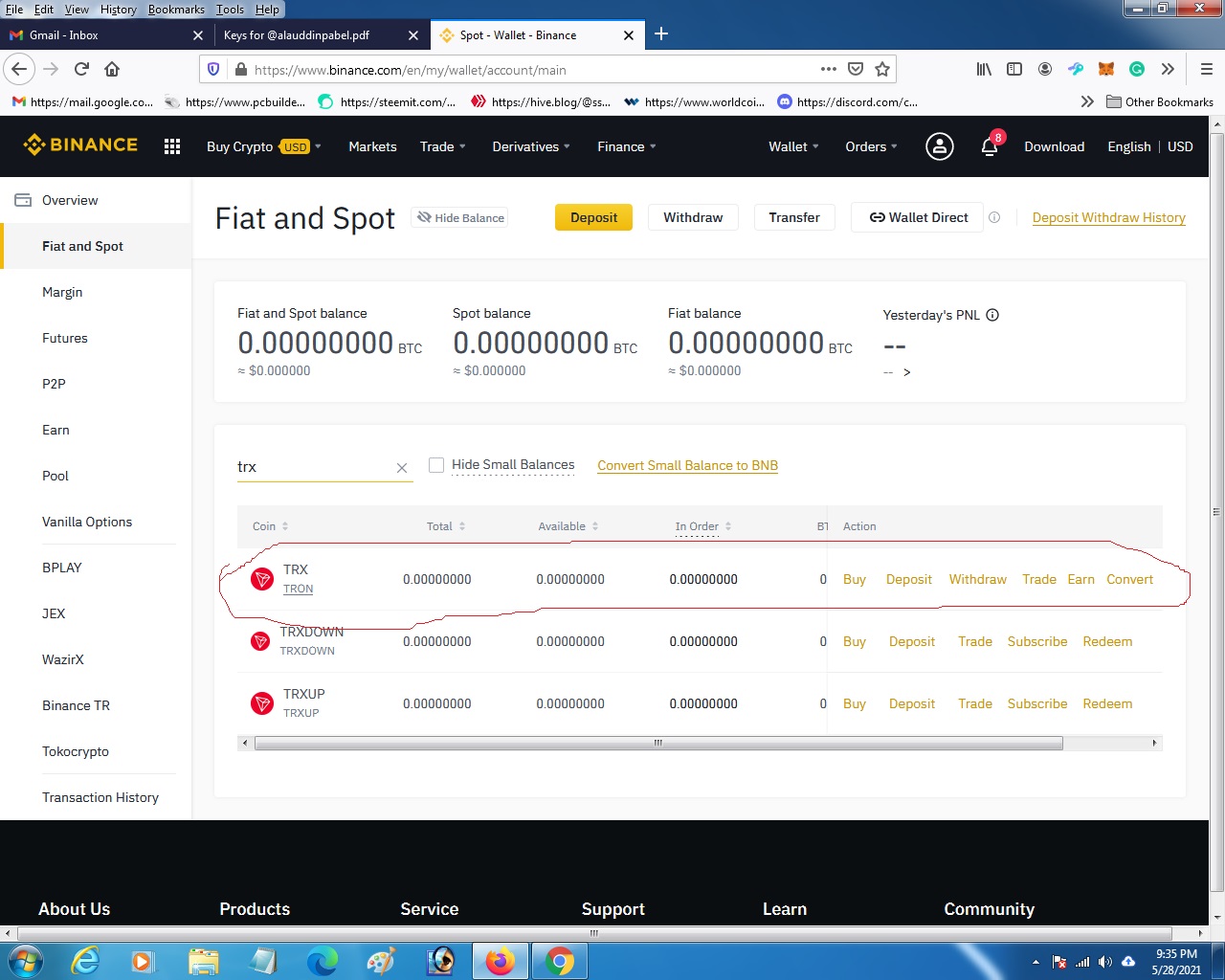Click the TRX coin logo icon
Image resolution: width=1225 pixels, height=980 pixels.
[x=261, y=579]
